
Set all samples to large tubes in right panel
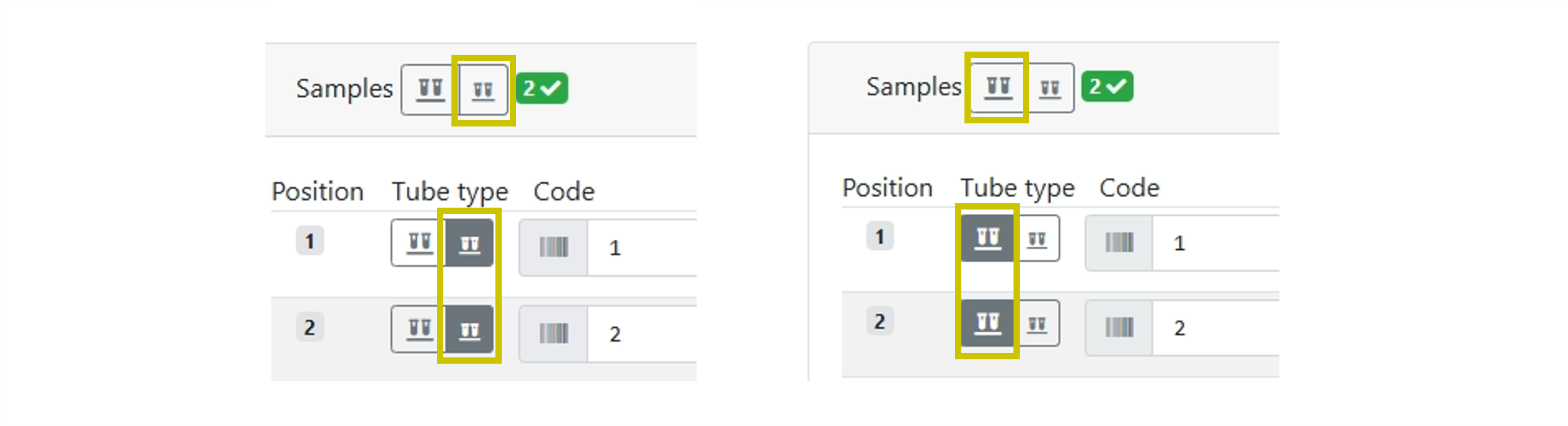point(998,87)
